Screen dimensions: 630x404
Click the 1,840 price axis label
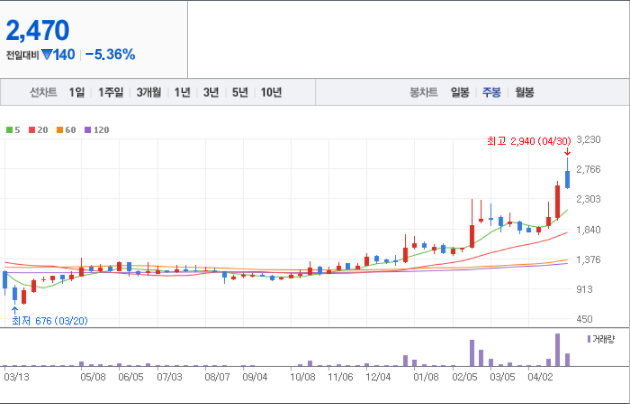(x=589, y=229)
